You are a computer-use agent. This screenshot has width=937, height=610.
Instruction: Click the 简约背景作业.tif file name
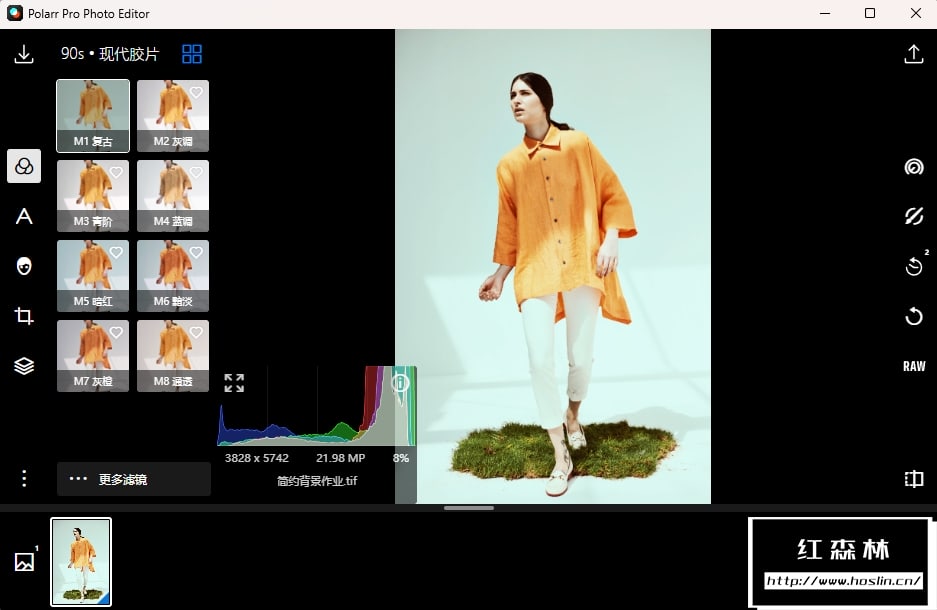pos(317,481)
